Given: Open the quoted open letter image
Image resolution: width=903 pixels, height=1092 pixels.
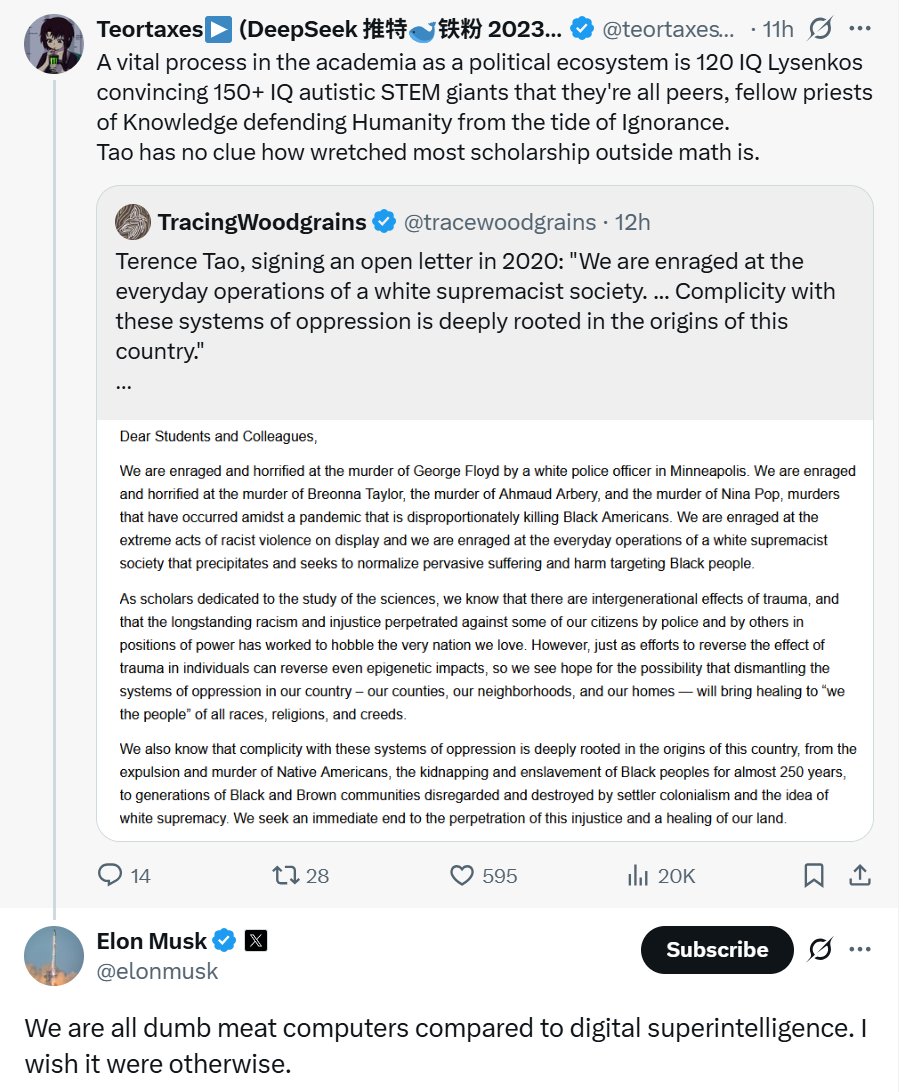Looking at the screenshot, I should coord(485,630).
